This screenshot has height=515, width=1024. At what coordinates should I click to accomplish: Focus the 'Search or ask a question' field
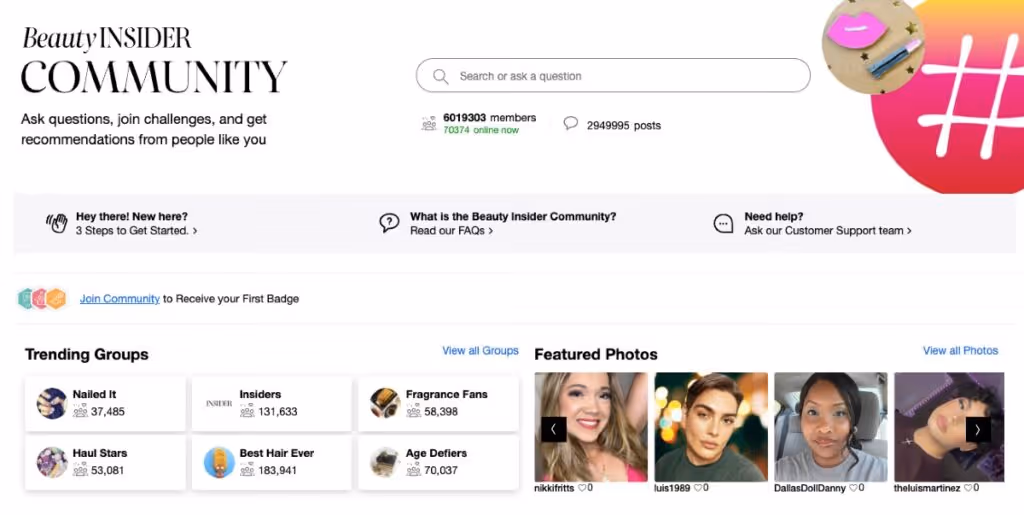coord(613,76)
